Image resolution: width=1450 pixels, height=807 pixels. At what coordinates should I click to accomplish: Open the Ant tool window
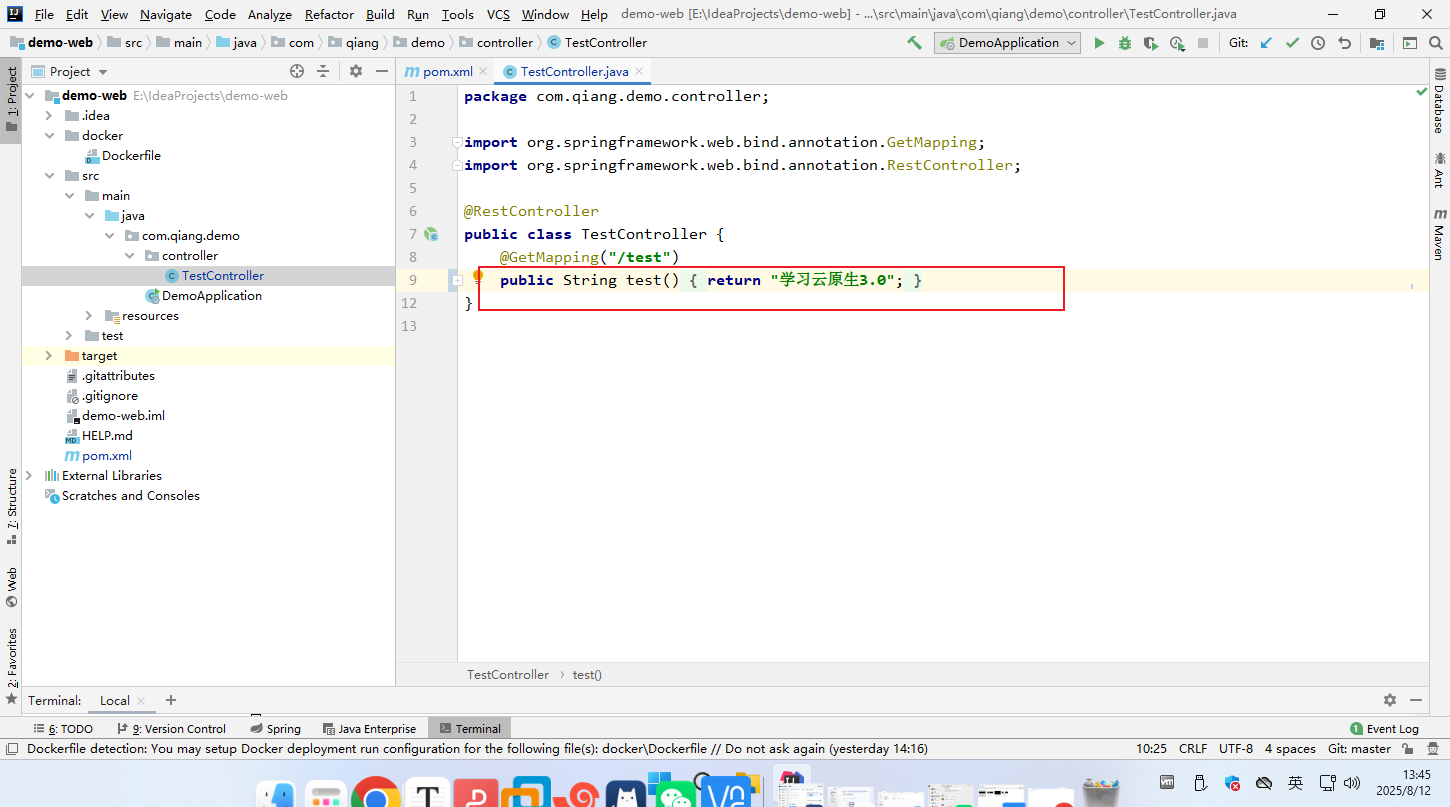[1439, 170]
